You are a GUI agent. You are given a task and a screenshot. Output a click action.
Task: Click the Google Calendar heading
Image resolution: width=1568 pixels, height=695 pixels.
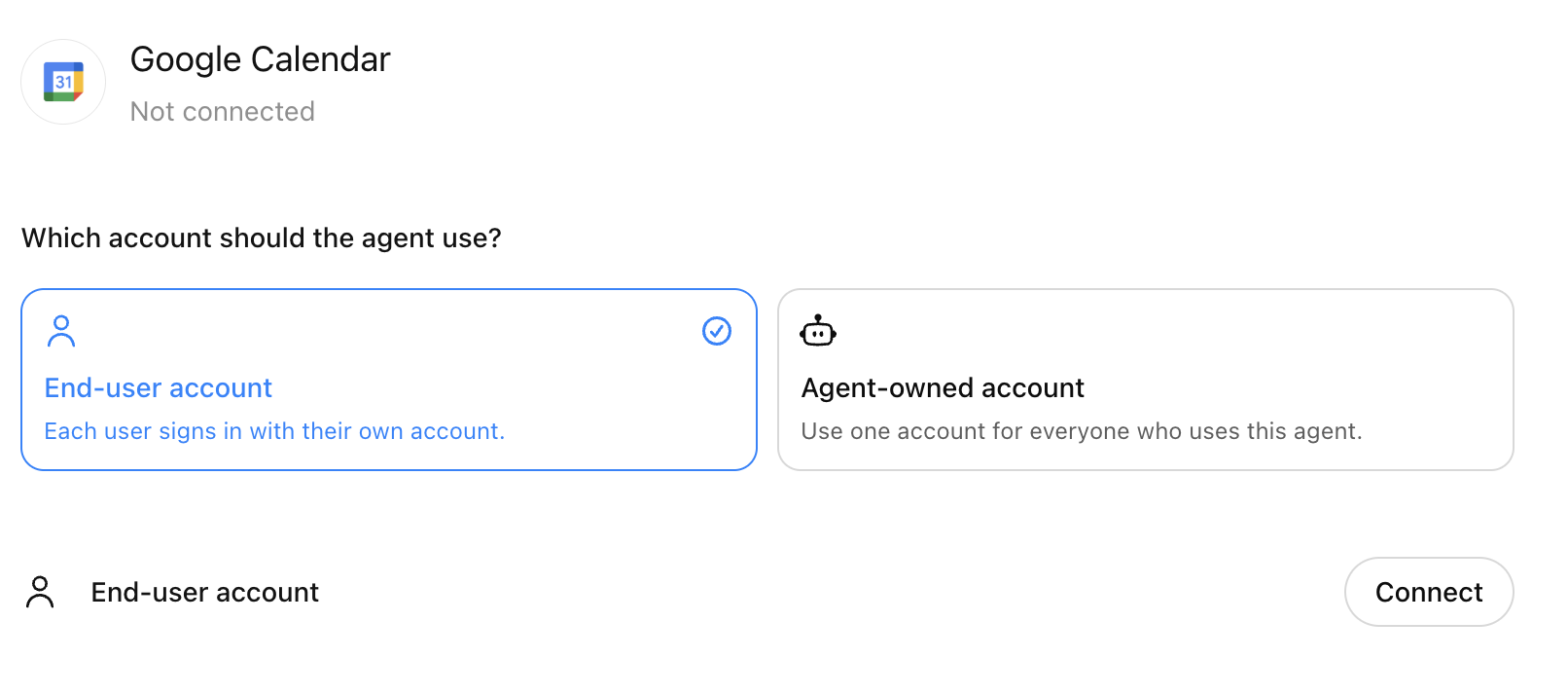(260, 59)
